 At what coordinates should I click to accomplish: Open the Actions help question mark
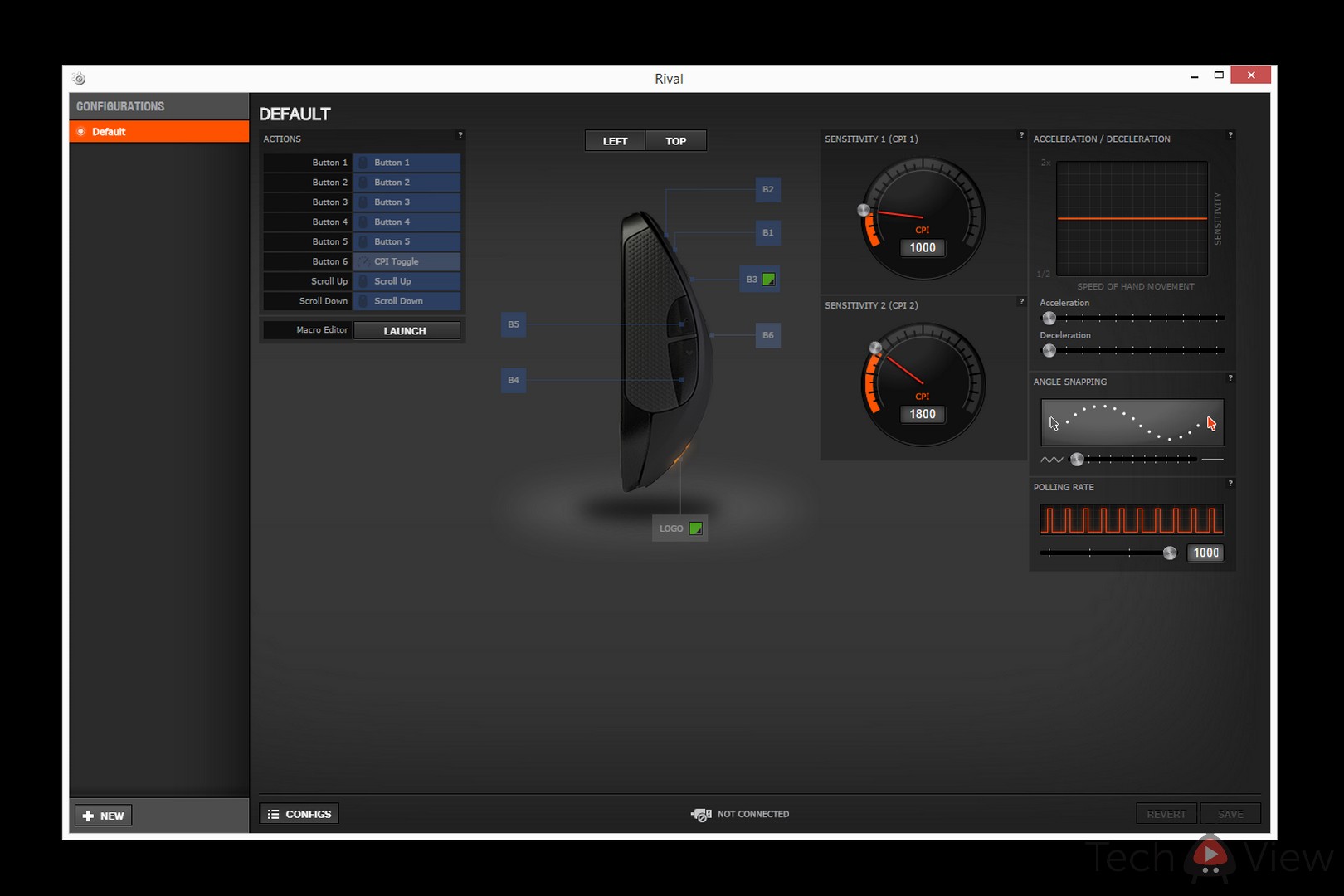click(460, 134)
